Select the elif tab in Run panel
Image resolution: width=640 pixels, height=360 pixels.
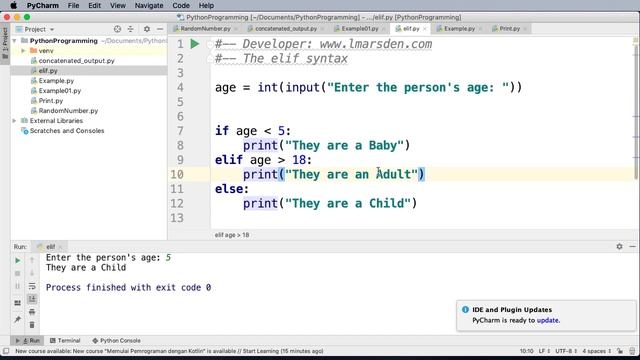50,247
